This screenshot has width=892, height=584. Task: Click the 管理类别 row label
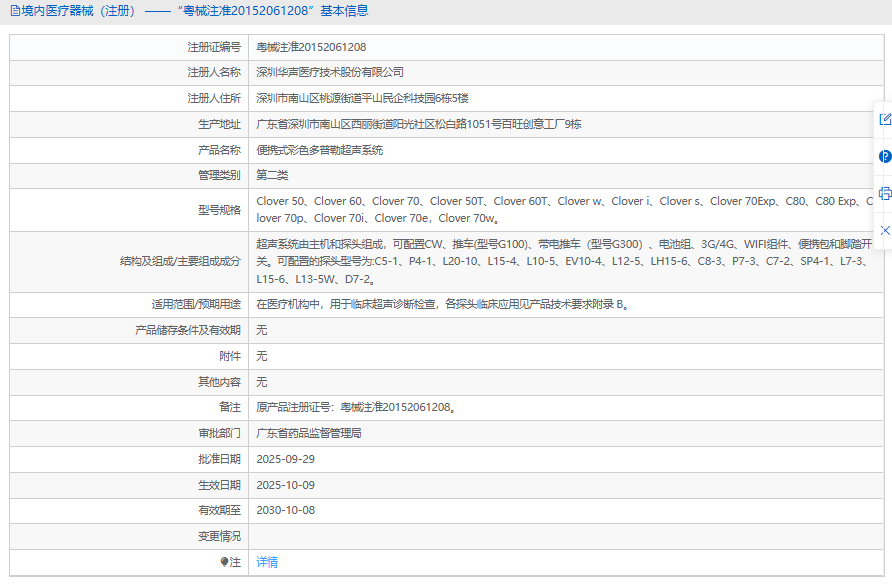220,175
